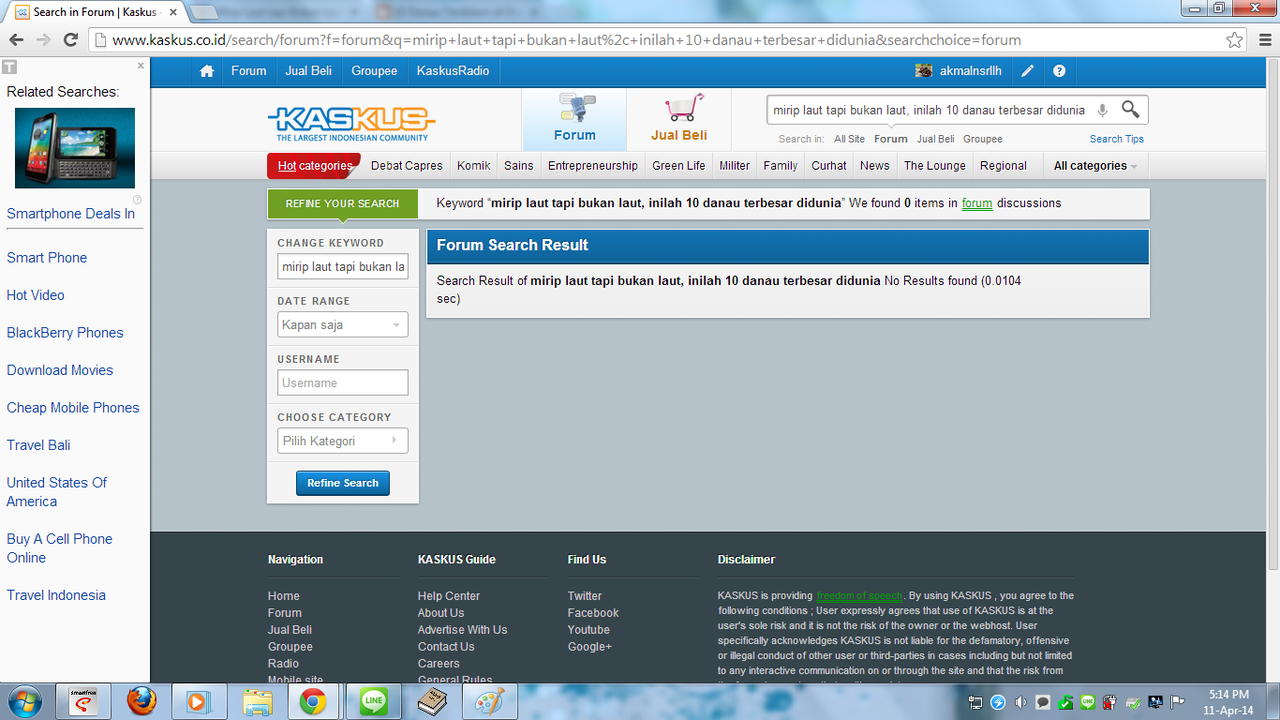Click the akmalnsrllh user avatar
The height and width of the screenshot is (720, 1280).
tap(924, 71)
